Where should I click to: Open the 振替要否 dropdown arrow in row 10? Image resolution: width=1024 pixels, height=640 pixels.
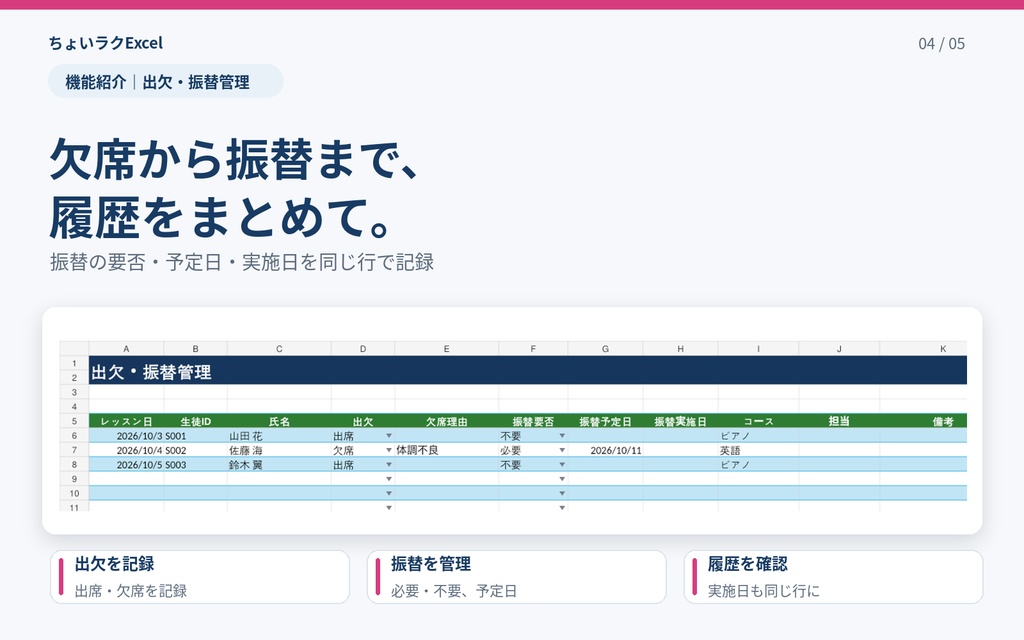point(562,493)
